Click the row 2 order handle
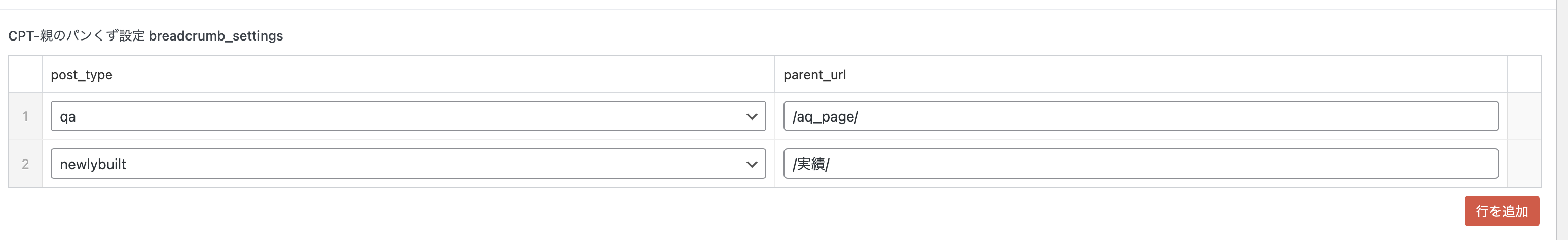Viewport: 1568px width, 240px height. click(25, 164)
